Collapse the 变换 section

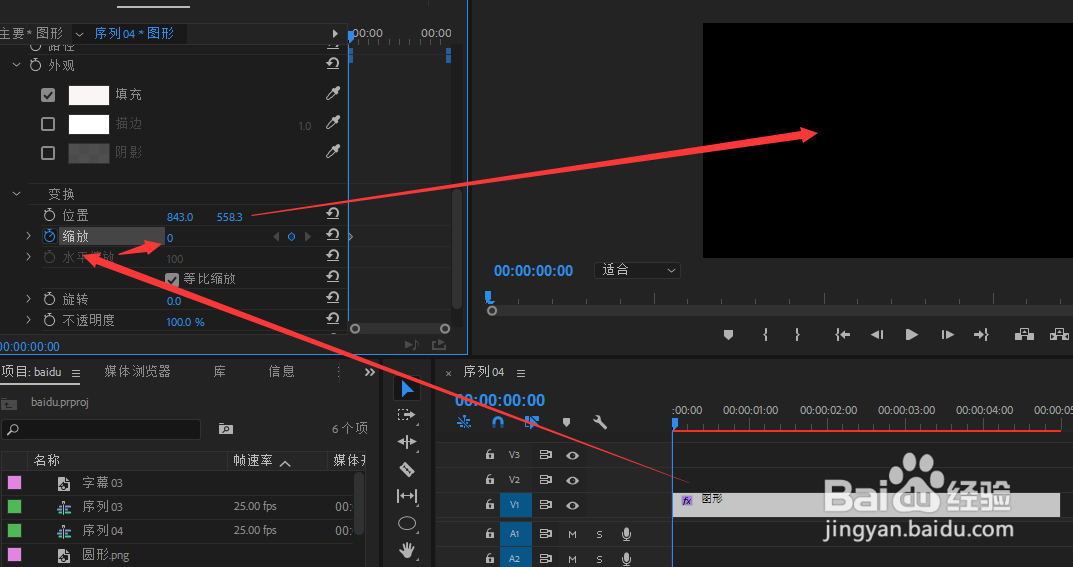(16, 194)
